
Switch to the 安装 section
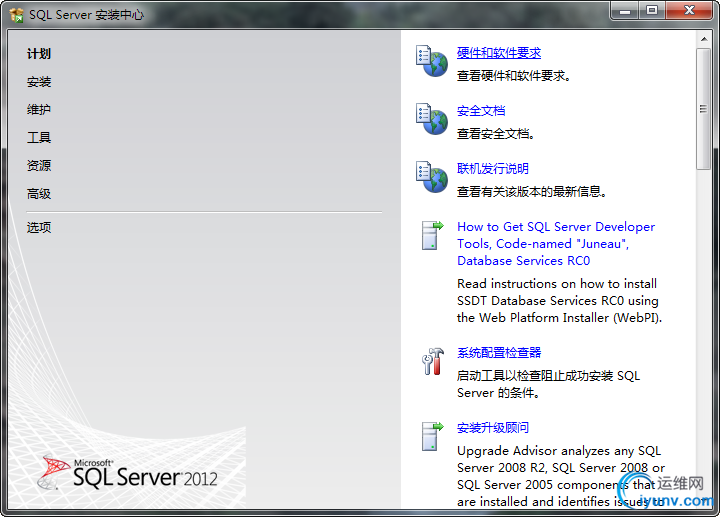click(39, 82)
